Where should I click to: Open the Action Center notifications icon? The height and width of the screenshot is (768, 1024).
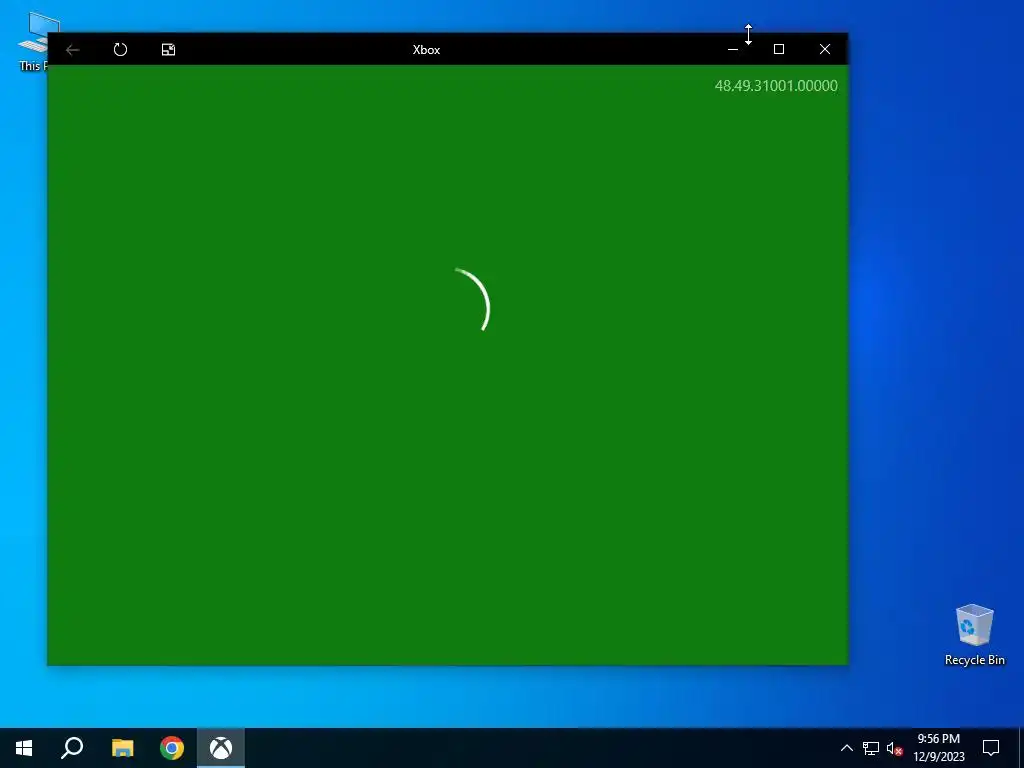click(991, 748)
